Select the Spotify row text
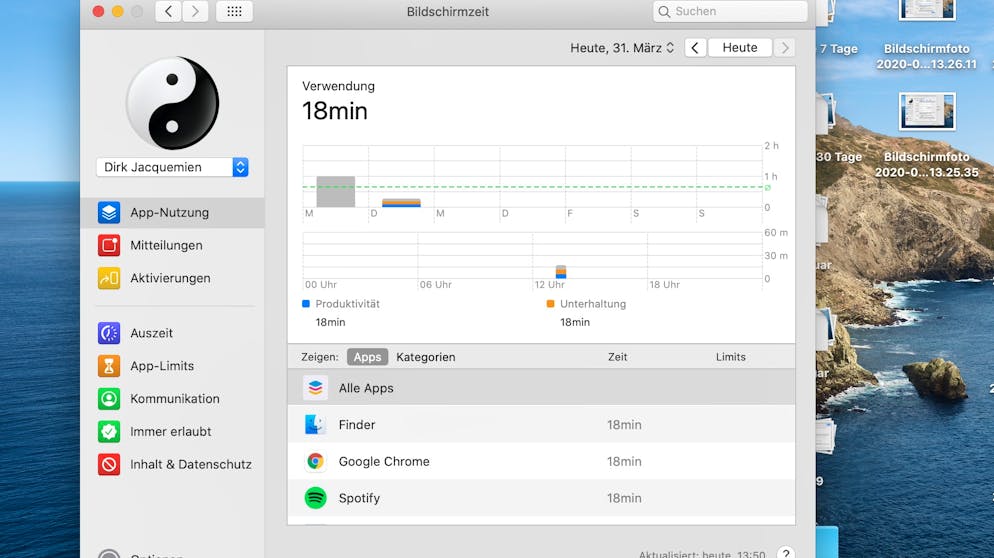This screenshot has width=994, height=558. (x=359, y=498)
